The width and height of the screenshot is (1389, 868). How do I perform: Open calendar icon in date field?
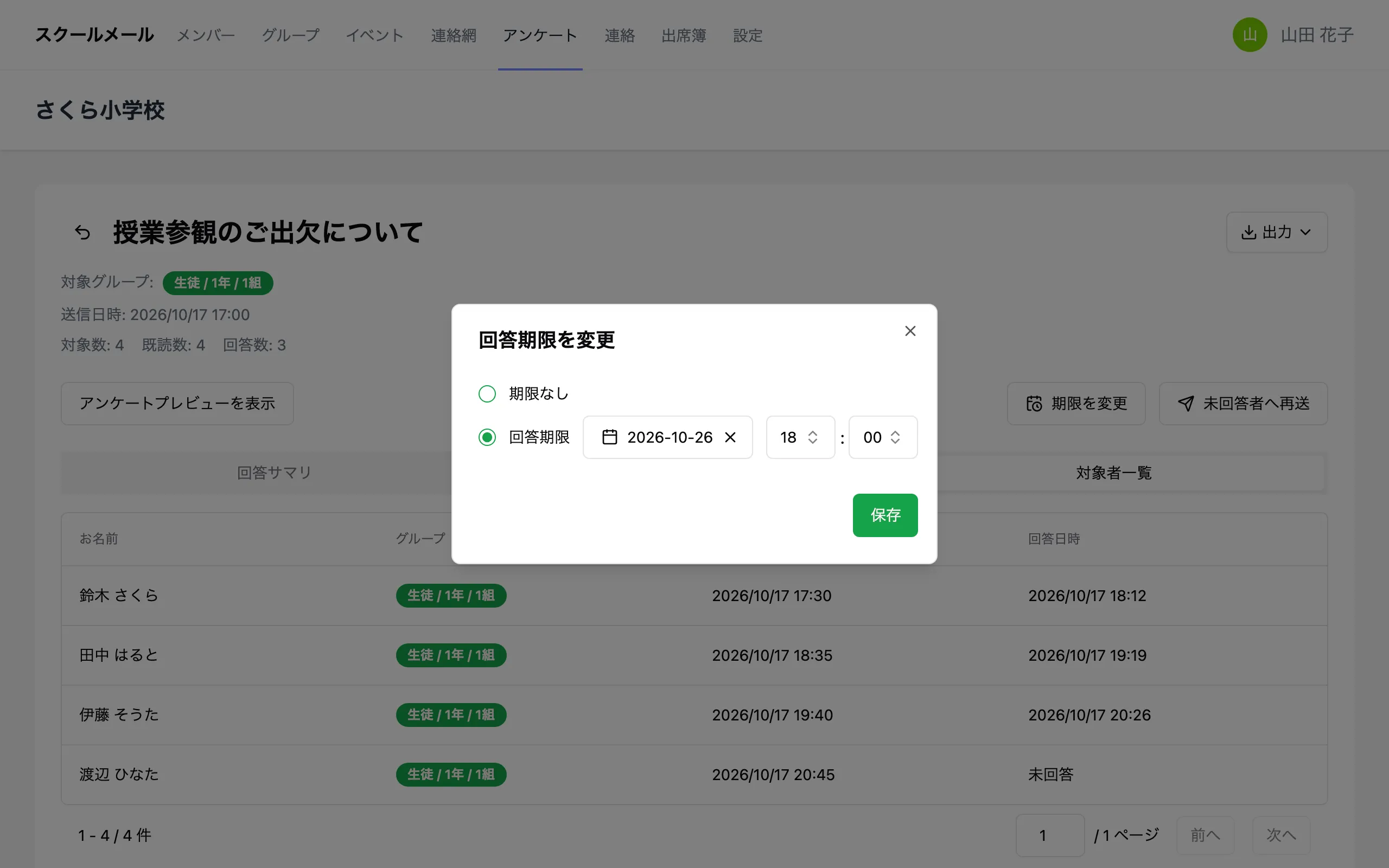pyautogui.click(x=609, y=437)
